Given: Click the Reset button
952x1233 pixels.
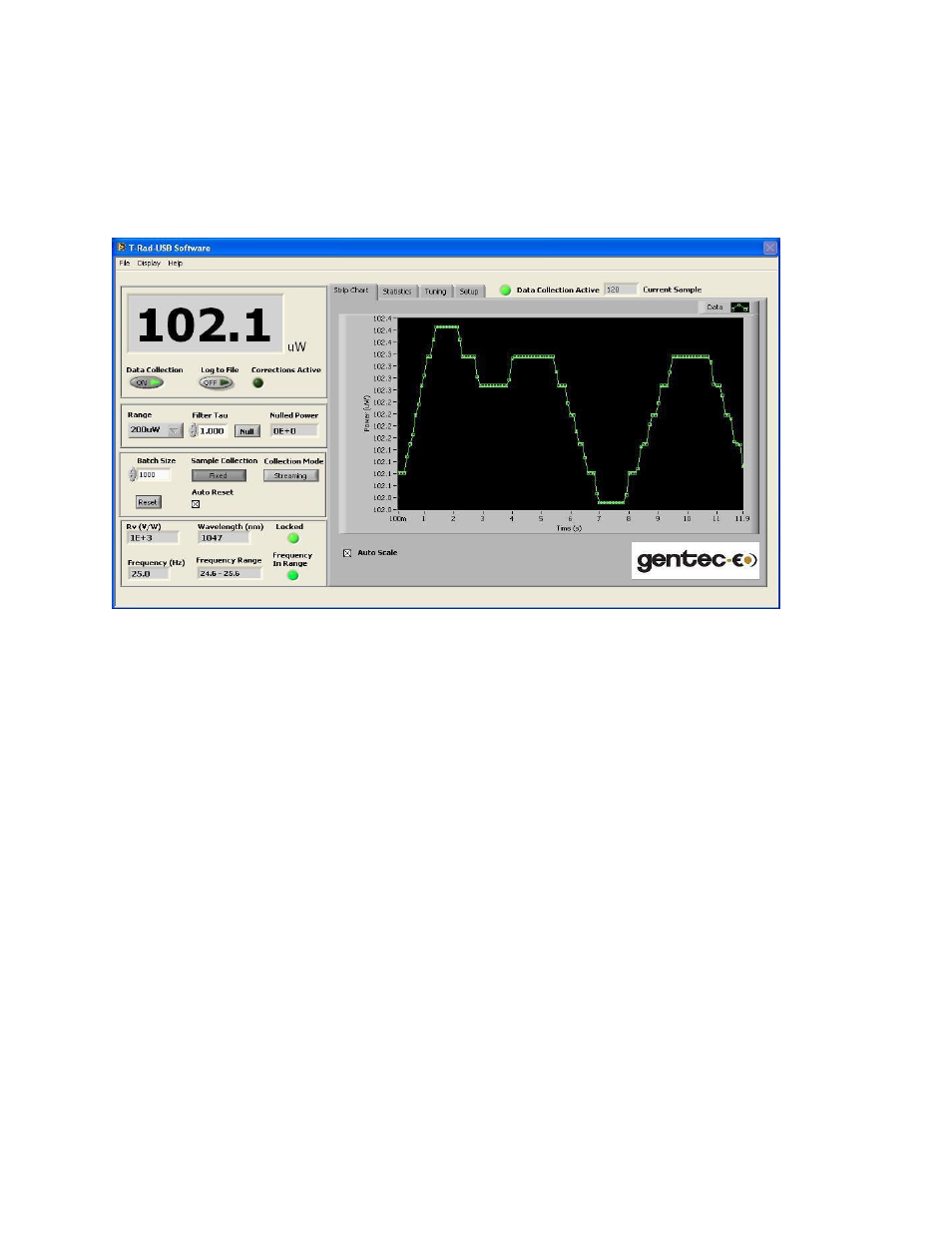Looking at the screenshot, I should 148,502.
